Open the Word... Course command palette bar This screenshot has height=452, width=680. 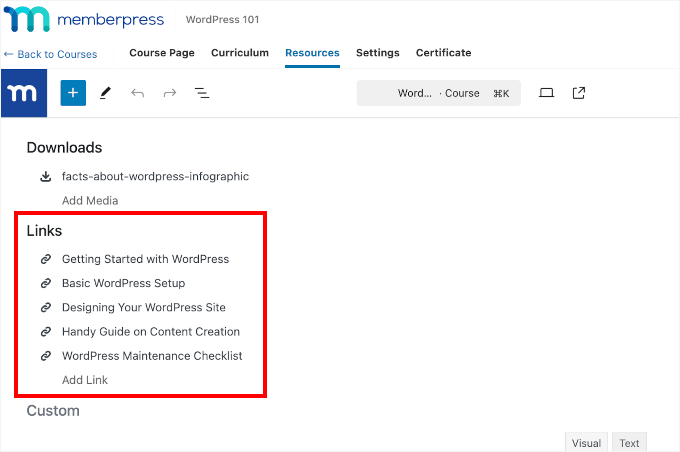438,93
